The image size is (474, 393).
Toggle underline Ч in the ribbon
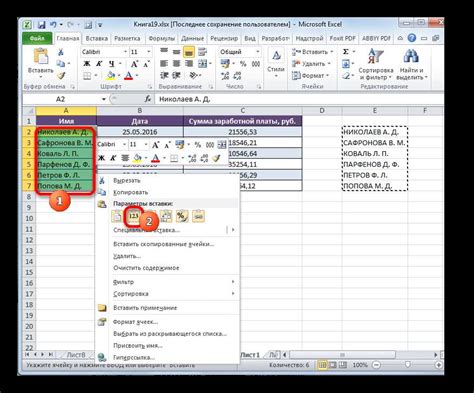tap(112, 64)
